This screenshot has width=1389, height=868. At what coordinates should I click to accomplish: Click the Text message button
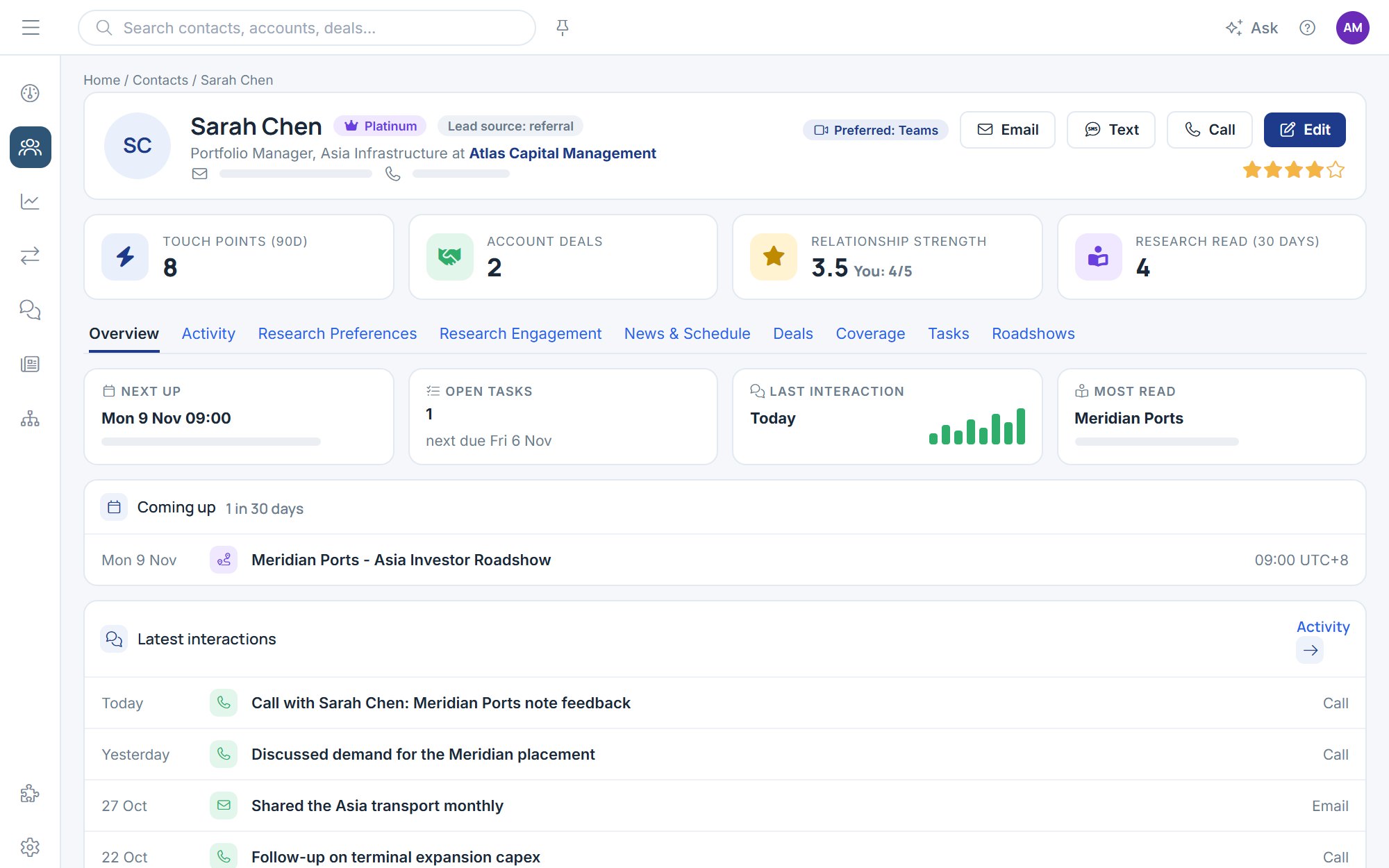click(x=1111, y=130)
